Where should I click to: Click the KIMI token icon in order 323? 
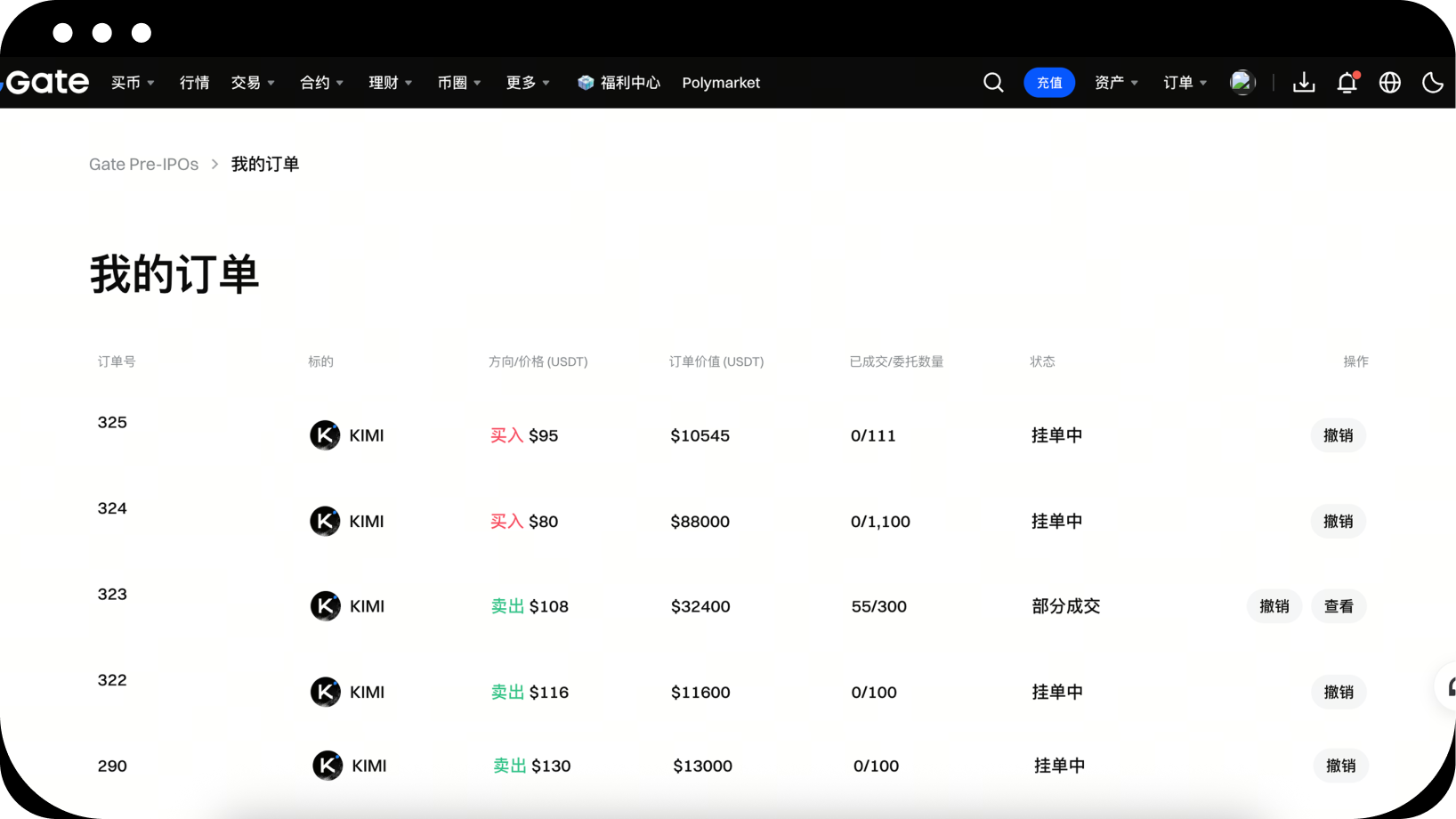[x=325, y=606]
